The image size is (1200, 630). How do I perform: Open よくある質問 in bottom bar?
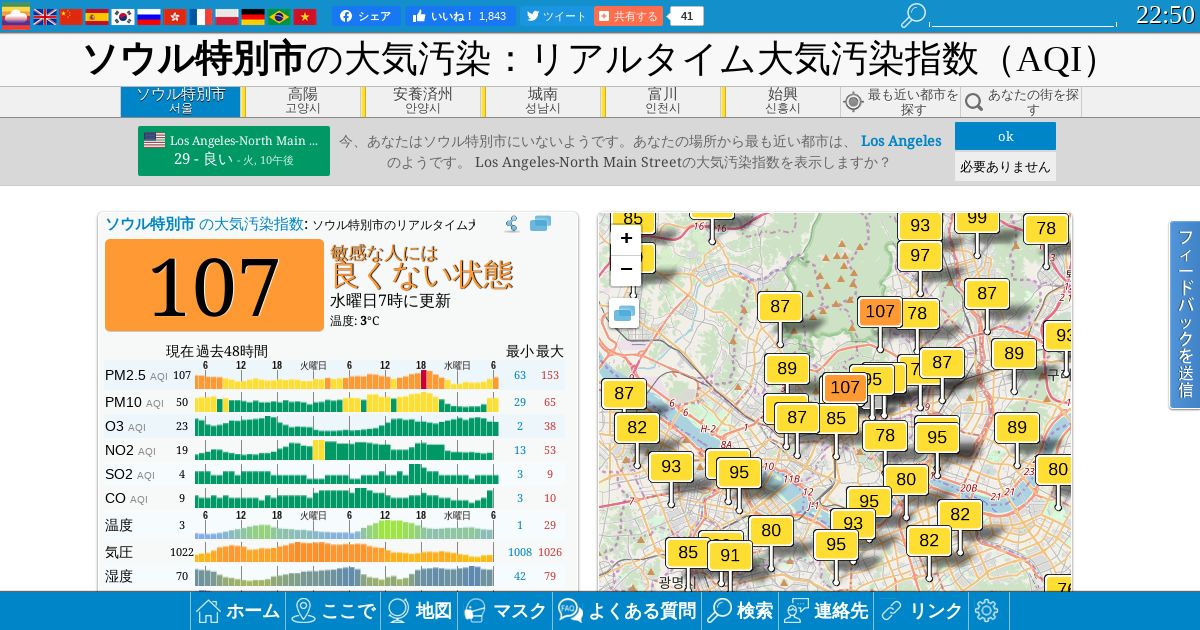pyautogui.click(x=627, y=611)
